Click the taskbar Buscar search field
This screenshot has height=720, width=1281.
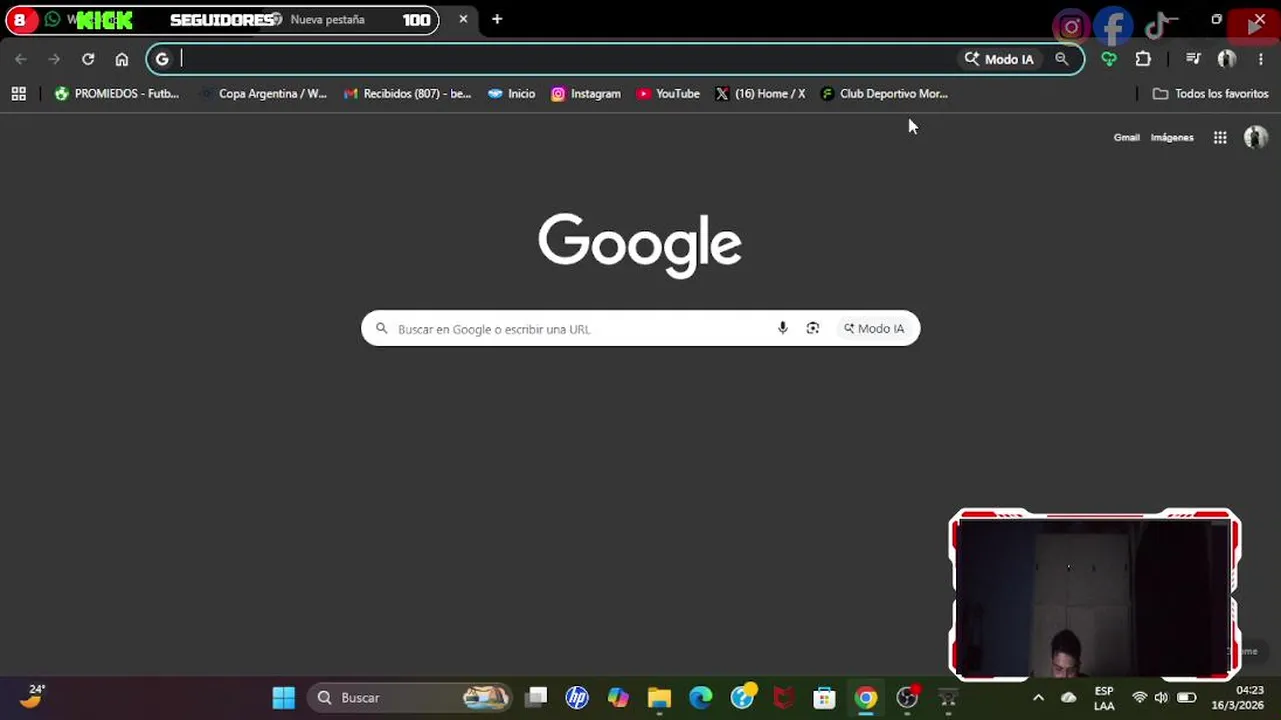click(412, 698)
